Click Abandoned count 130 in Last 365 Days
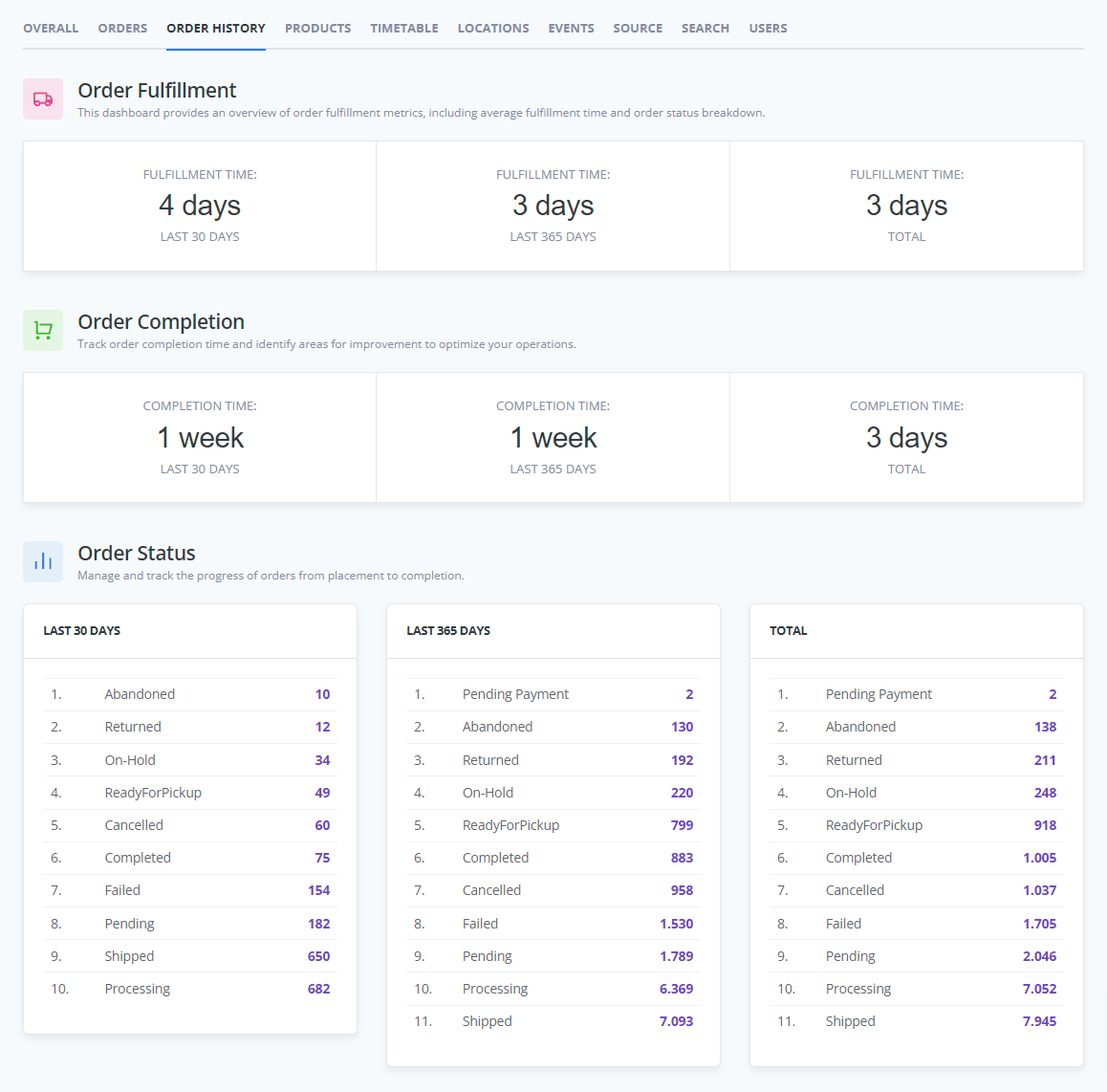1107x1092 pixels. pos(682,727)
